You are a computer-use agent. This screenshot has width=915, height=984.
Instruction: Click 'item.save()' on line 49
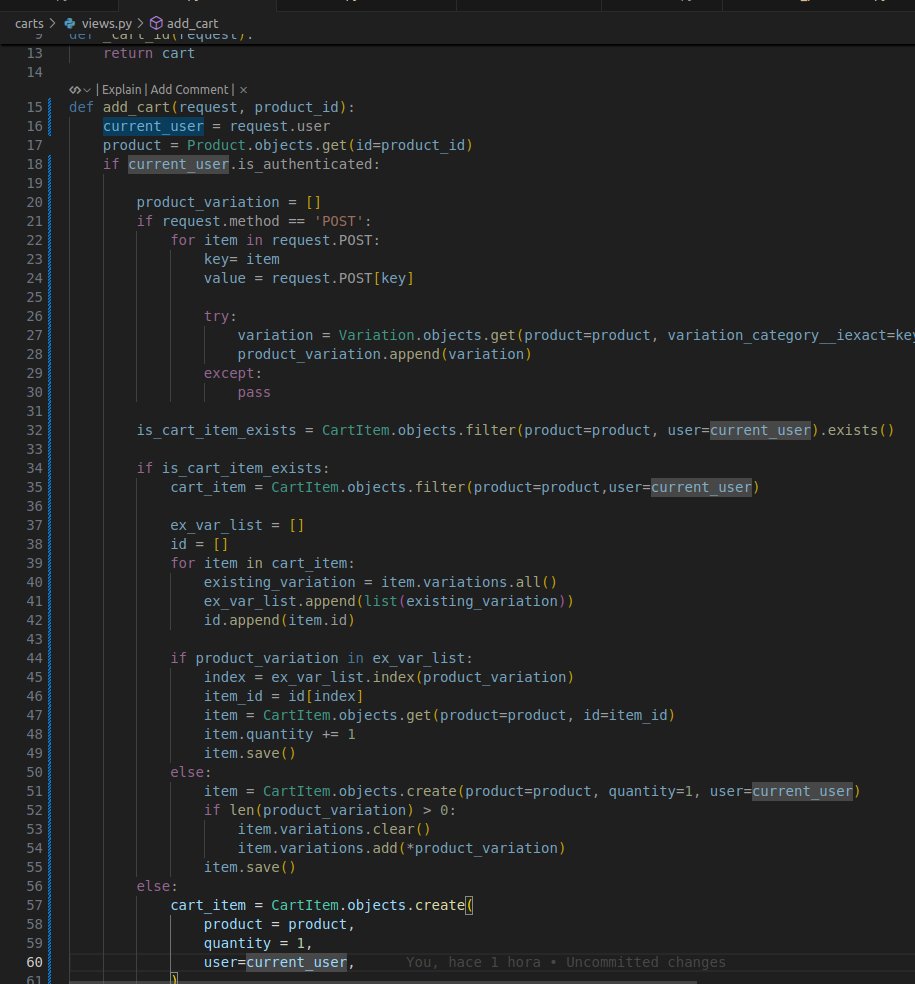250,753
